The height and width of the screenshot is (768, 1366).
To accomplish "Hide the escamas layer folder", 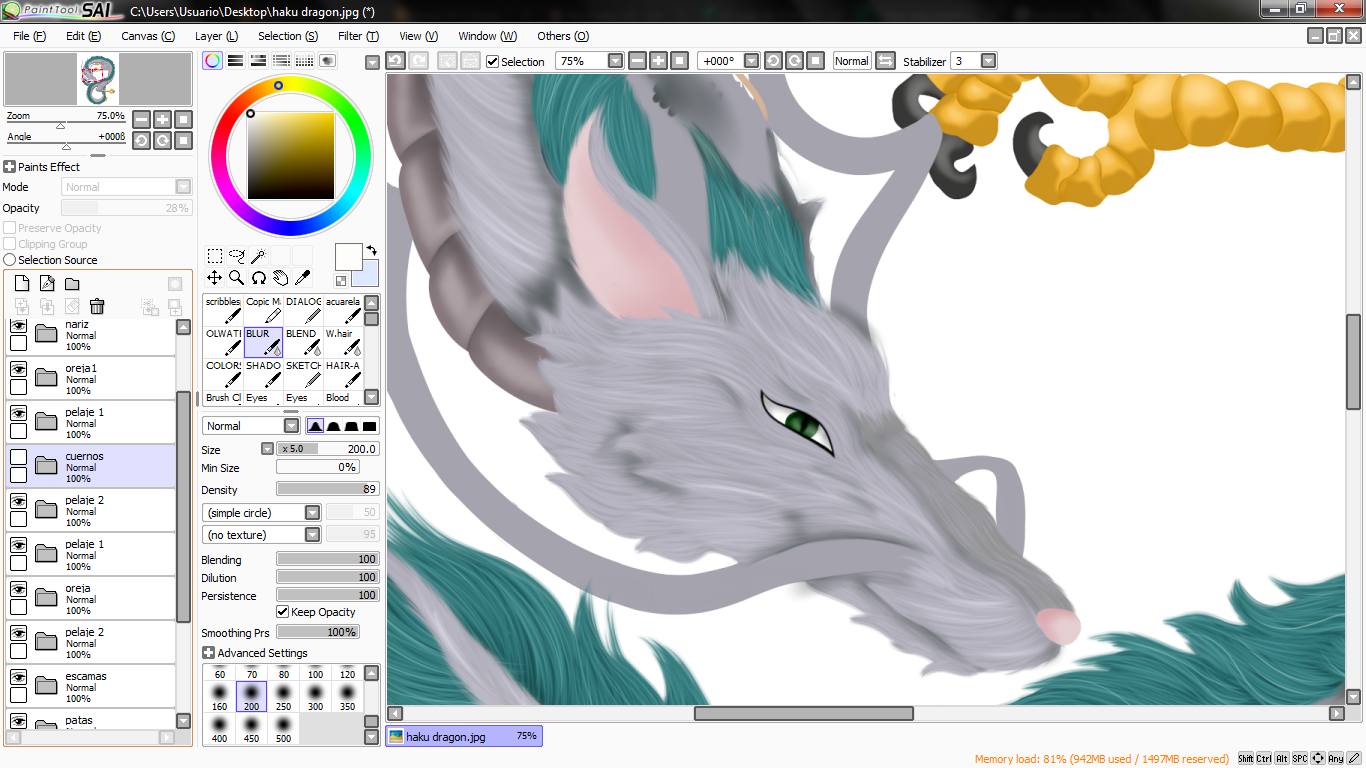I will (18, 677).
